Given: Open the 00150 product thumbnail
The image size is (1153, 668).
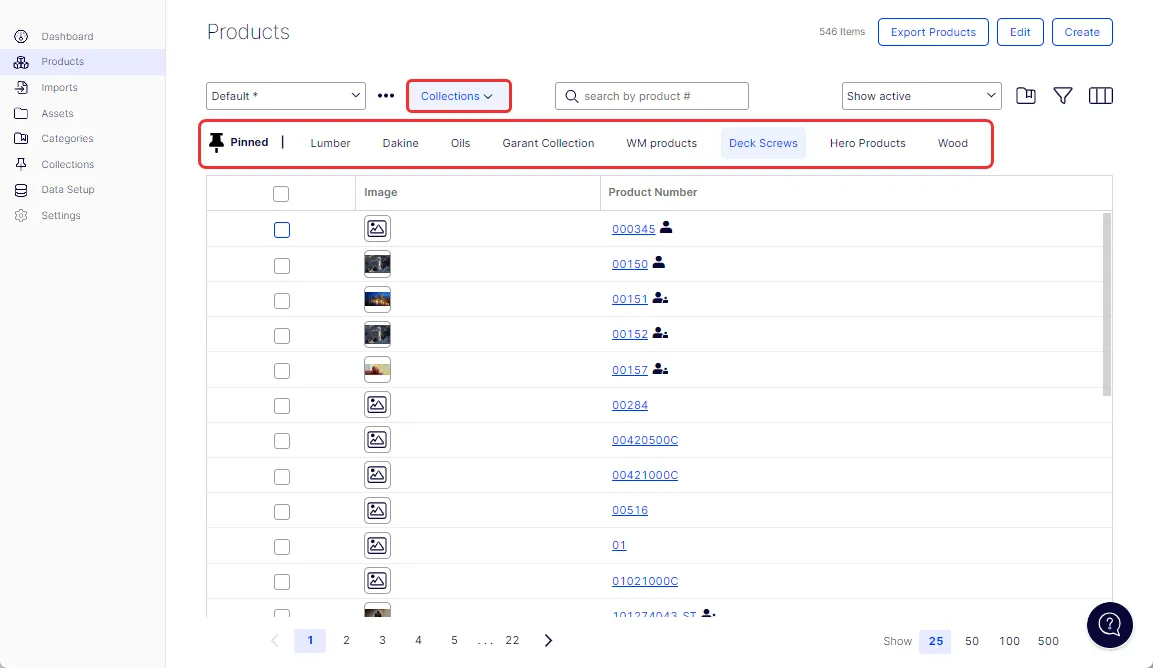Looking at the screenshot, I should (377, 264).
